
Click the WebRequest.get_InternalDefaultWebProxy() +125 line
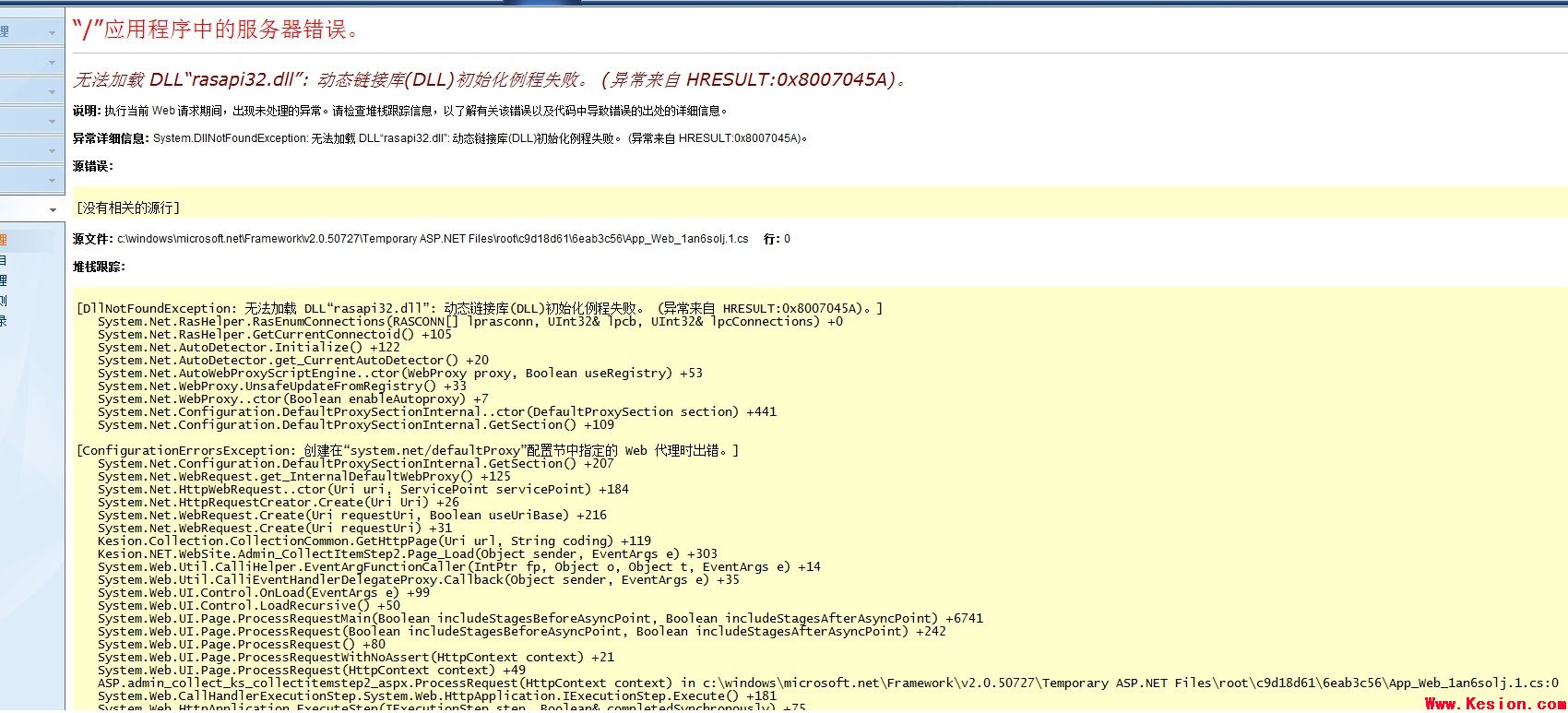(x=304, y=477)
